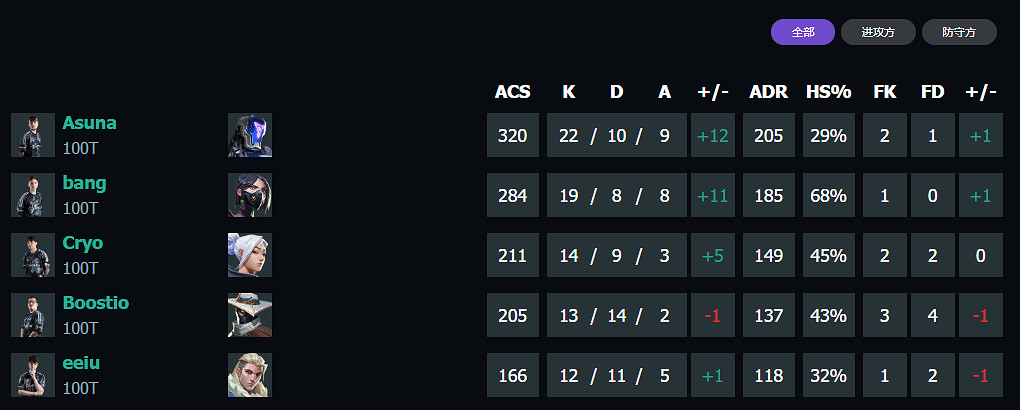Sort by FK column header
Image resolution: width=1020 pixels, height=410 pixels.
[884, 92]
